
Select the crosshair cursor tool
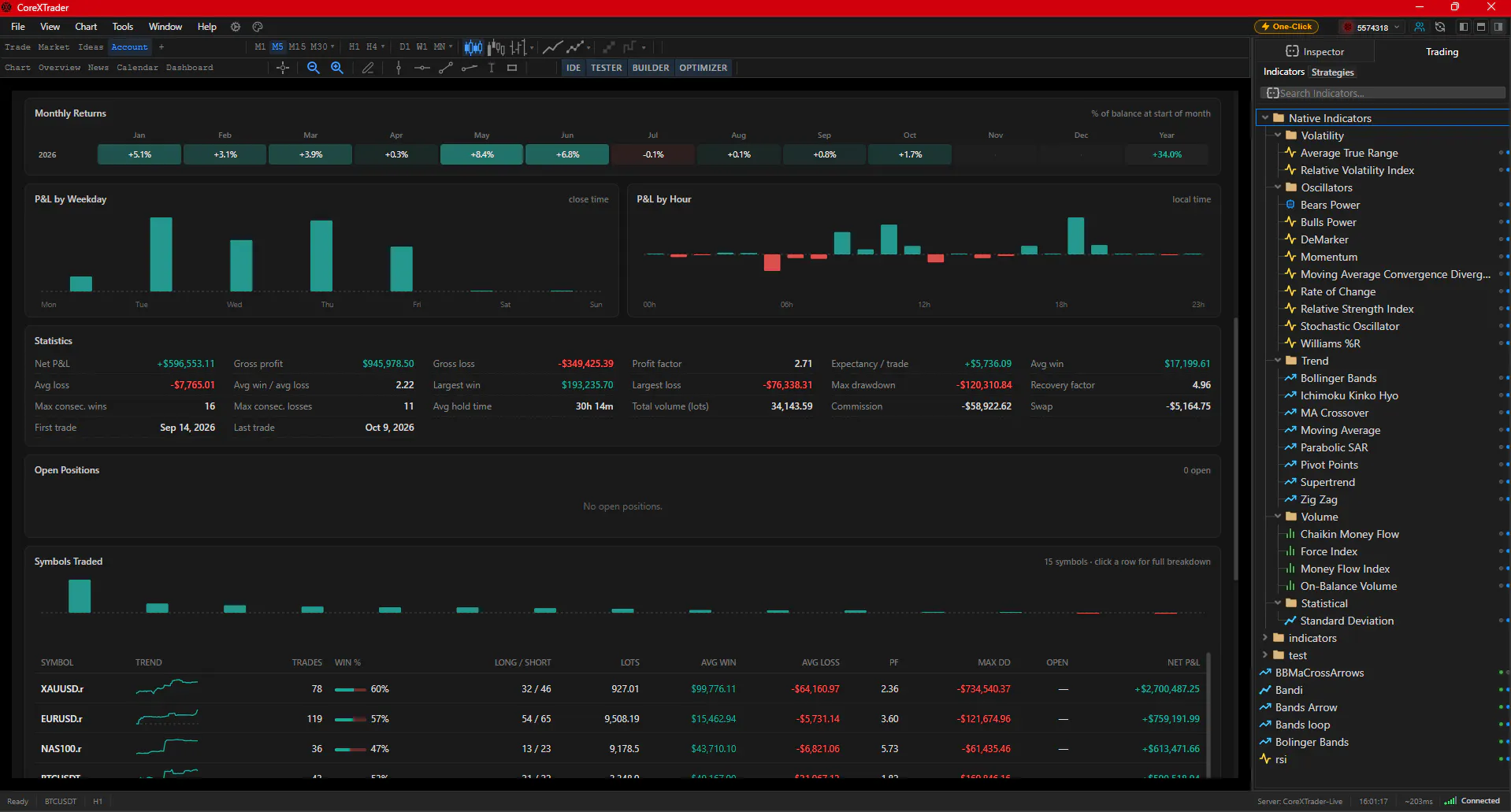tap(283, 68)
